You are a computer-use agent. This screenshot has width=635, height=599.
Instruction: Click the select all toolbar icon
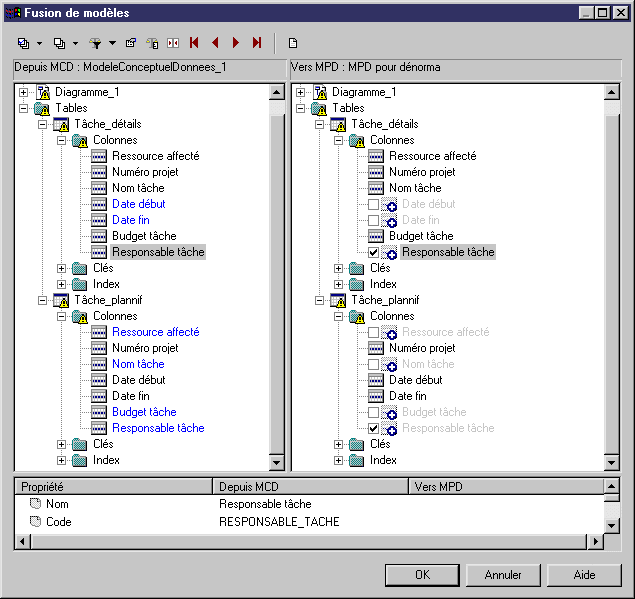pos(23,43)
